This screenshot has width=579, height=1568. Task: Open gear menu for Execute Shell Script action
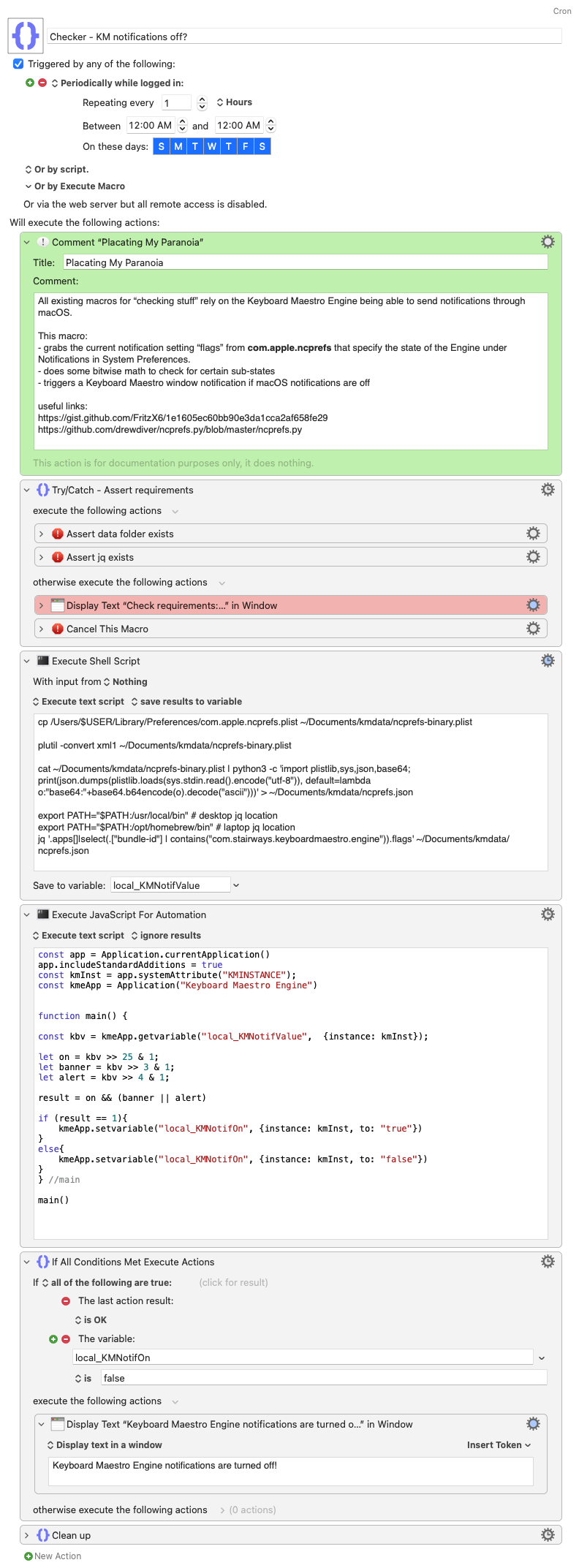(547, 661)
